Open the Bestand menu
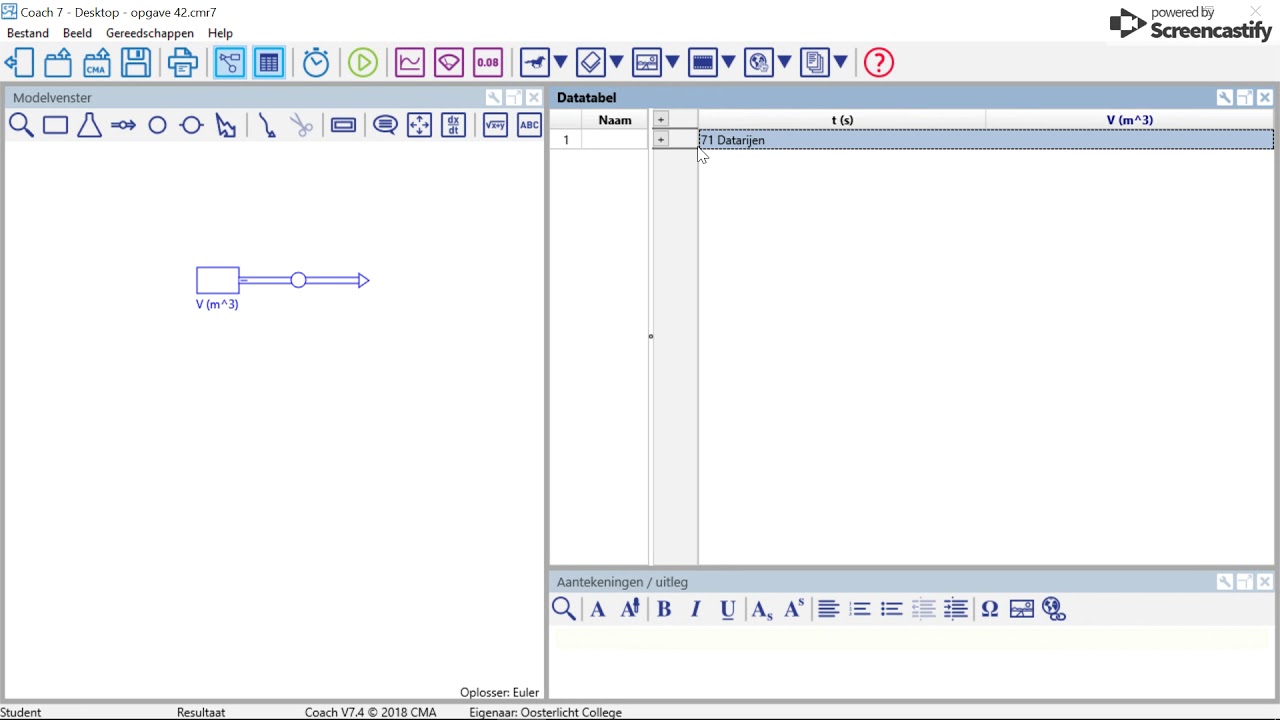The width and height of the screenshot is (1280, 720). [28, 33]
